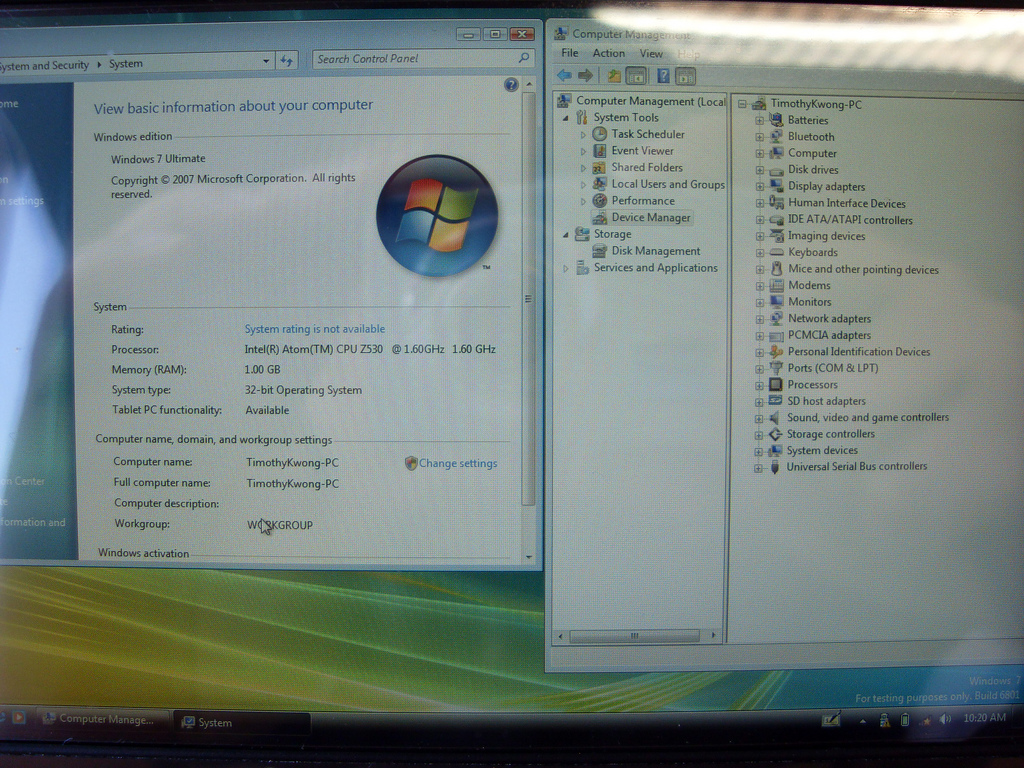Viewport: 1024px width, 768px height.
Task: Click the refresh button beside the address bar
Action: (x=287, y=61)
